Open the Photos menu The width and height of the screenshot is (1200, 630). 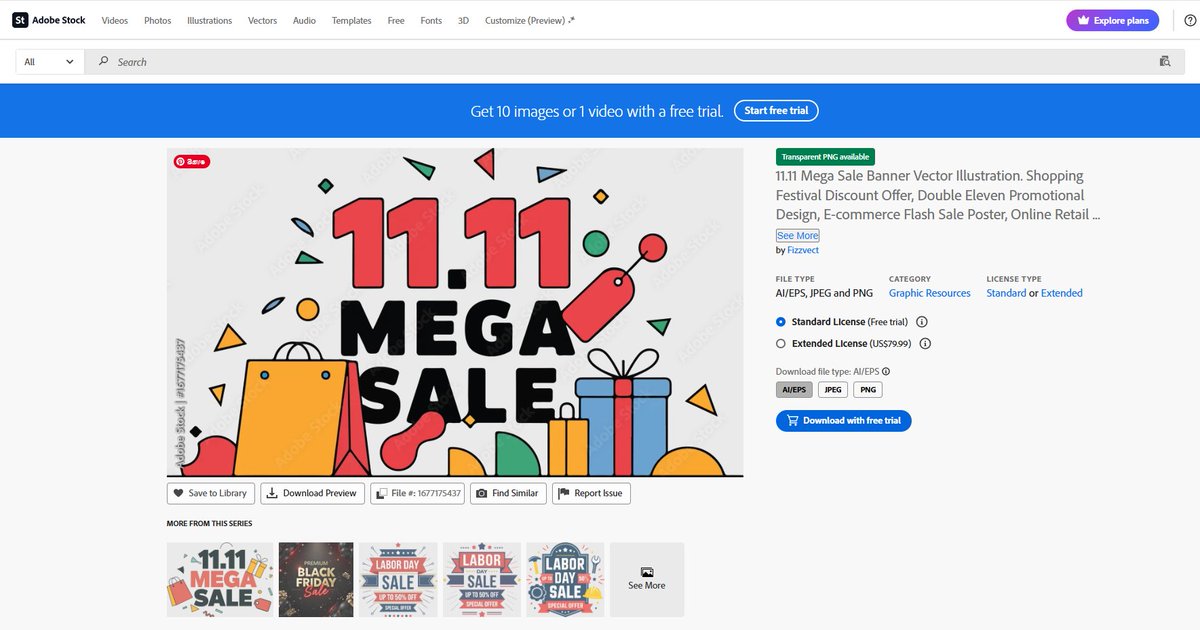click(x=158, y=20)
